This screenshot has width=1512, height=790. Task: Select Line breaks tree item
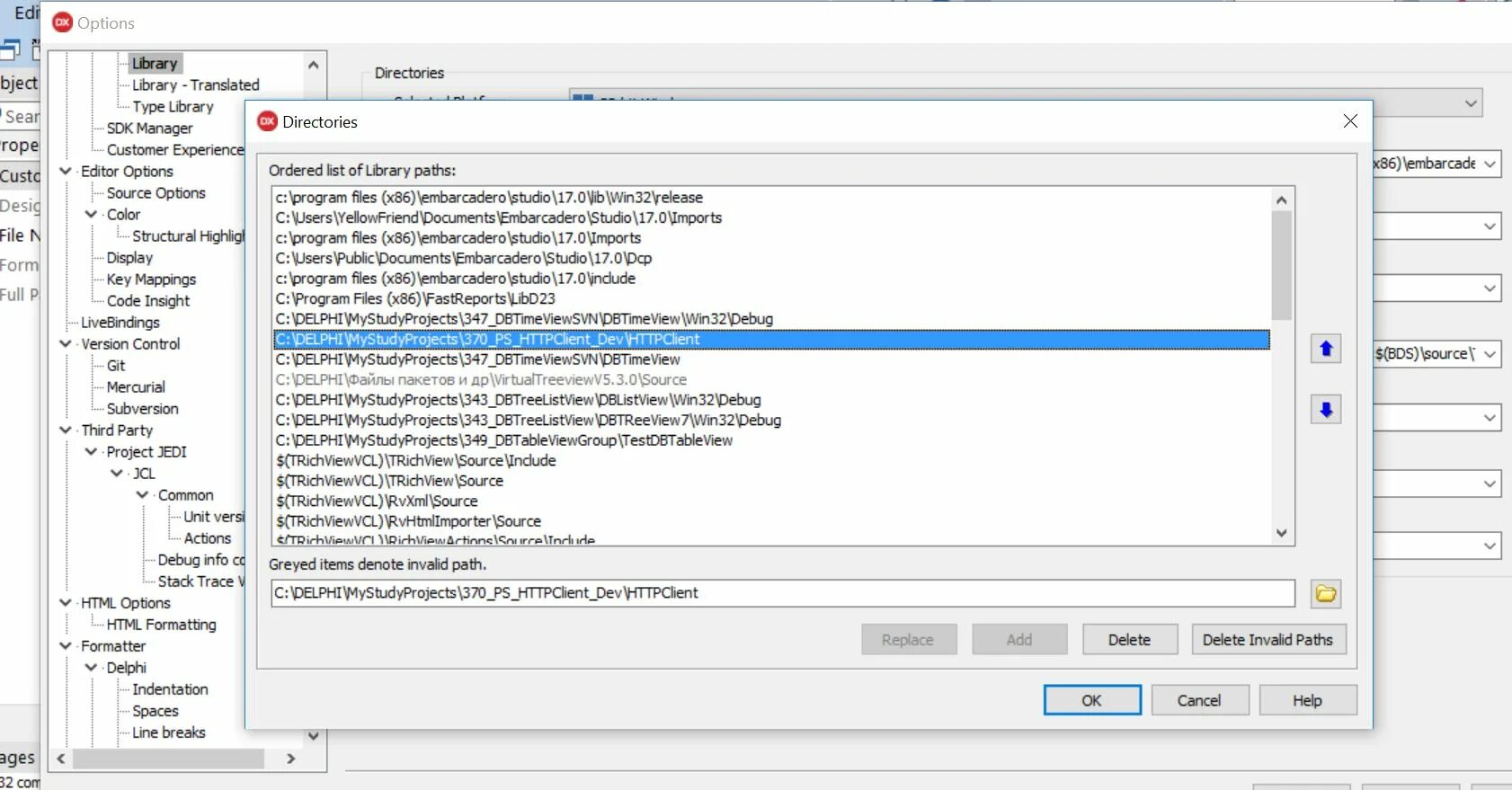coord(169,732)
